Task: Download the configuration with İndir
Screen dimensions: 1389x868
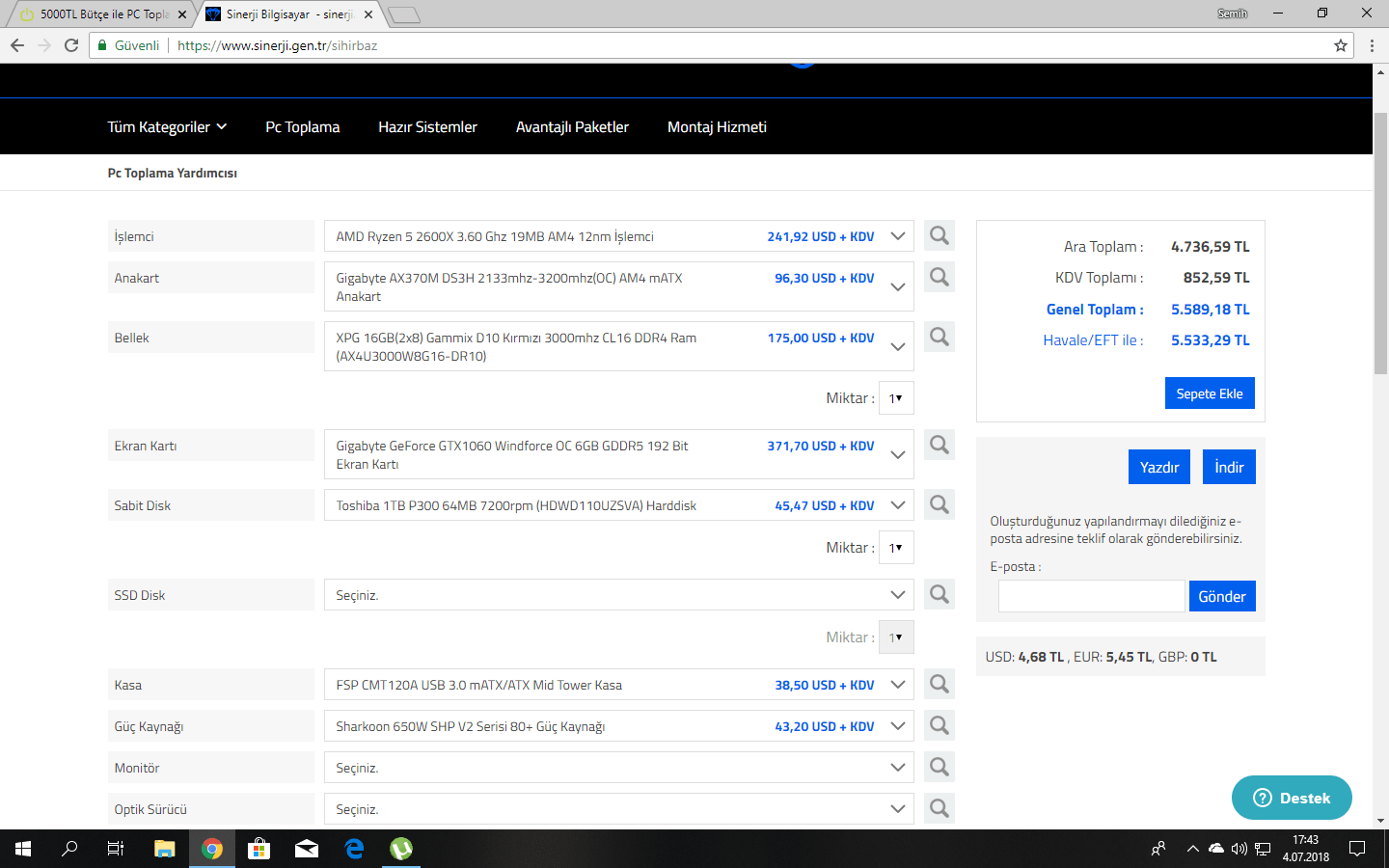Action: [x=1229, y=467]
